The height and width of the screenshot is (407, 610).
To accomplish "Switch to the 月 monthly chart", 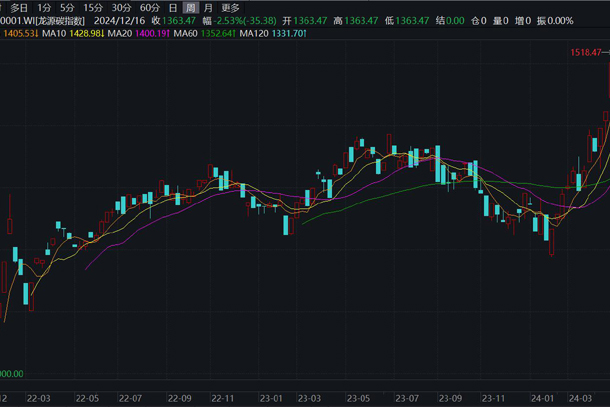I will tap(207, 7).
